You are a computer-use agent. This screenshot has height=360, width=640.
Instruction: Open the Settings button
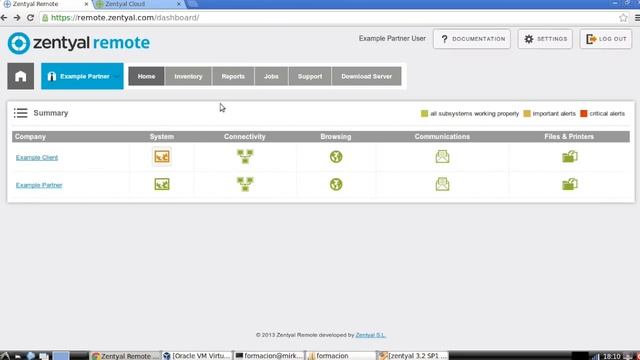(x=545, y=39)
